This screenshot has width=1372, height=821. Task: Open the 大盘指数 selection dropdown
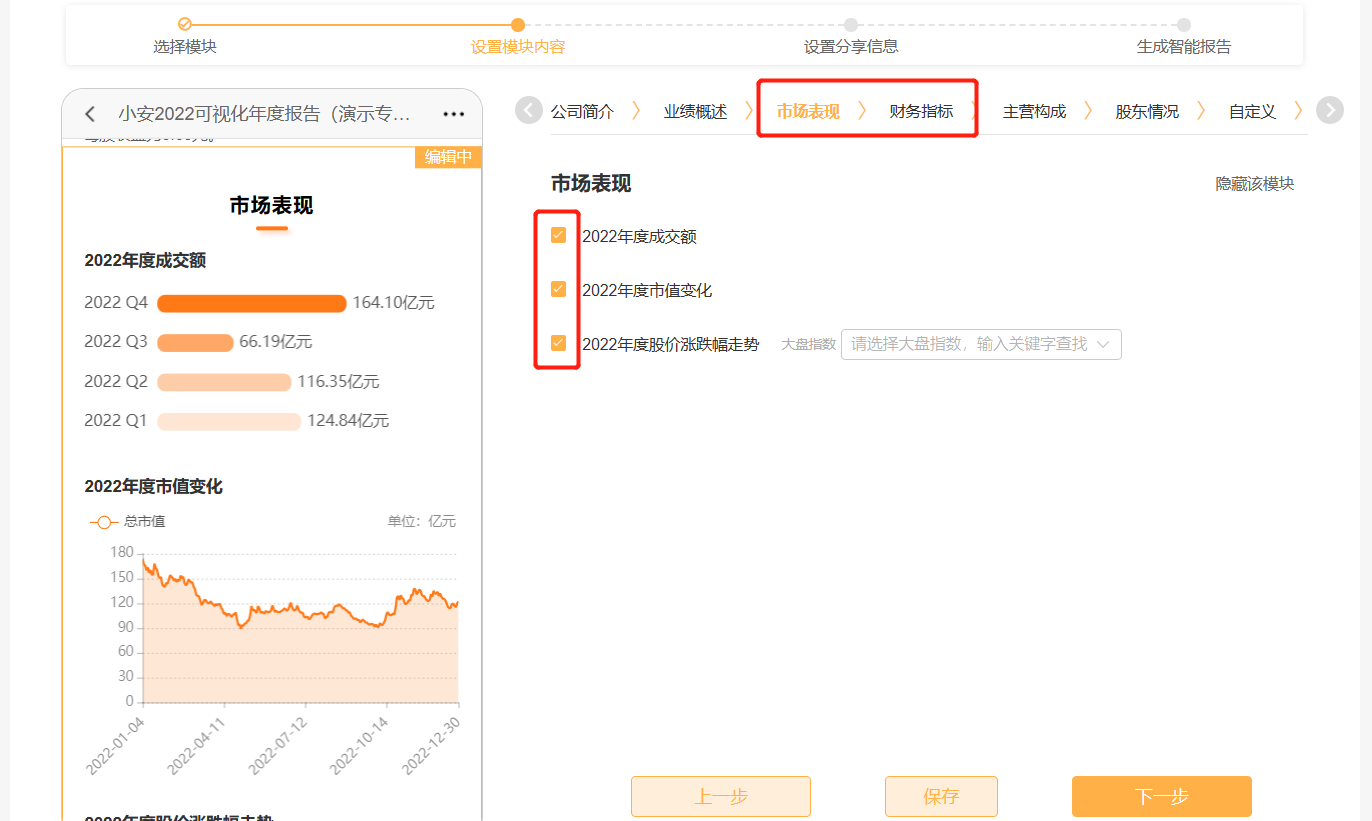(x=981, y=344)
